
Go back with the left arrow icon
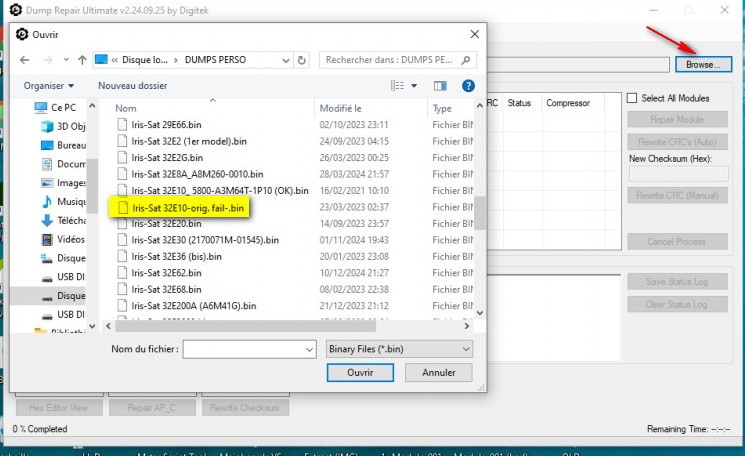click(25, 60)
